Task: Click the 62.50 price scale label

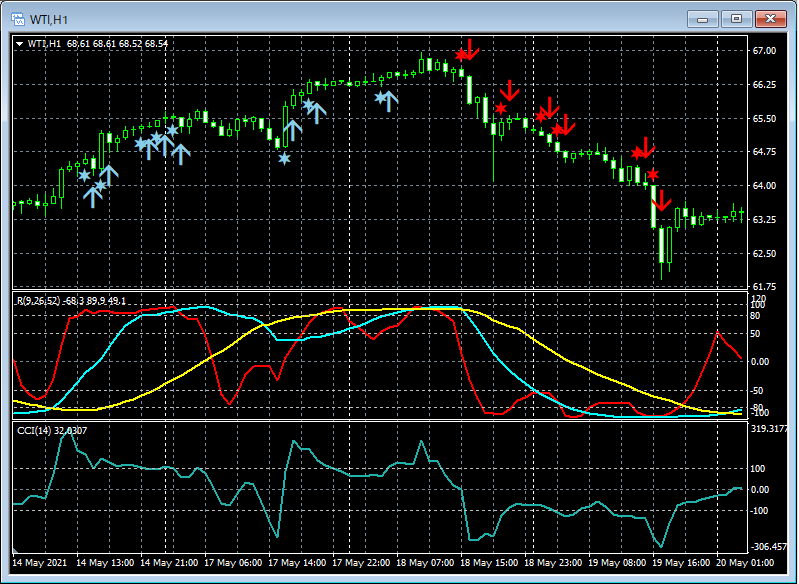Action: coord(765,252)
